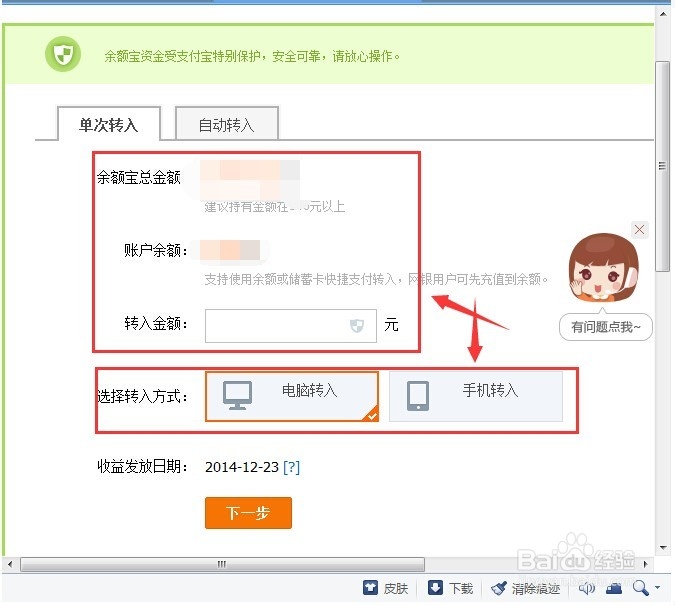Click the horizontal scrollbar right arrow
Screen dimensions: 675x605
point(645,564)
